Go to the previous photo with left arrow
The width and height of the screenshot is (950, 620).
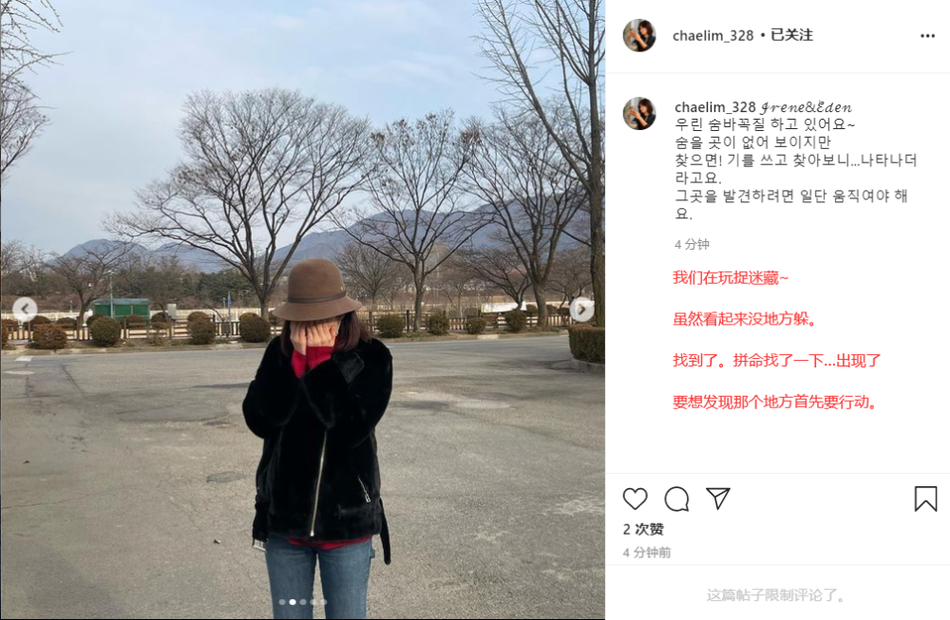pos(25,310)
